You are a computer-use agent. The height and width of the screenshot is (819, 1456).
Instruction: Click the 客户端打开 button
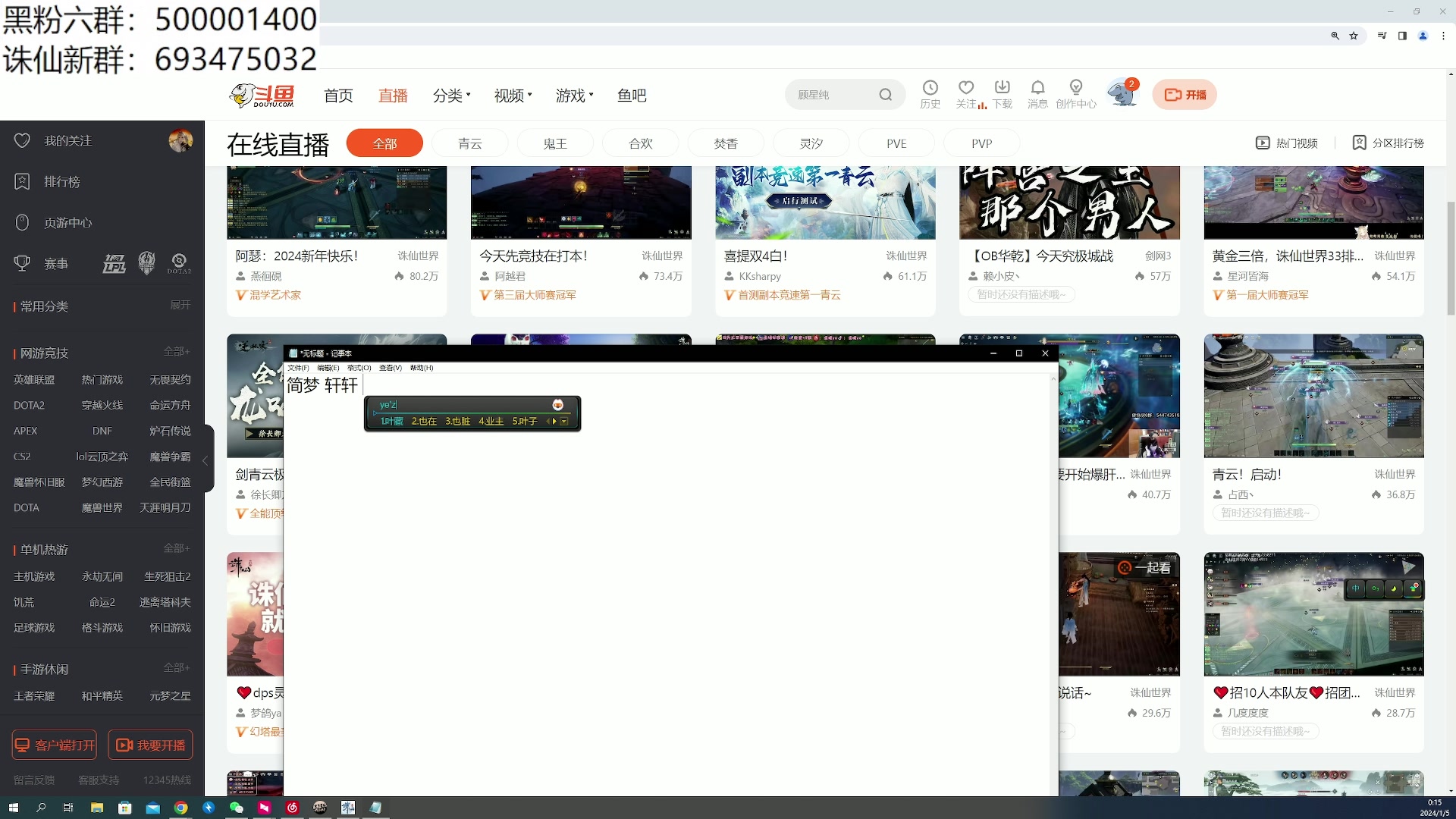(x=53, y=745)
